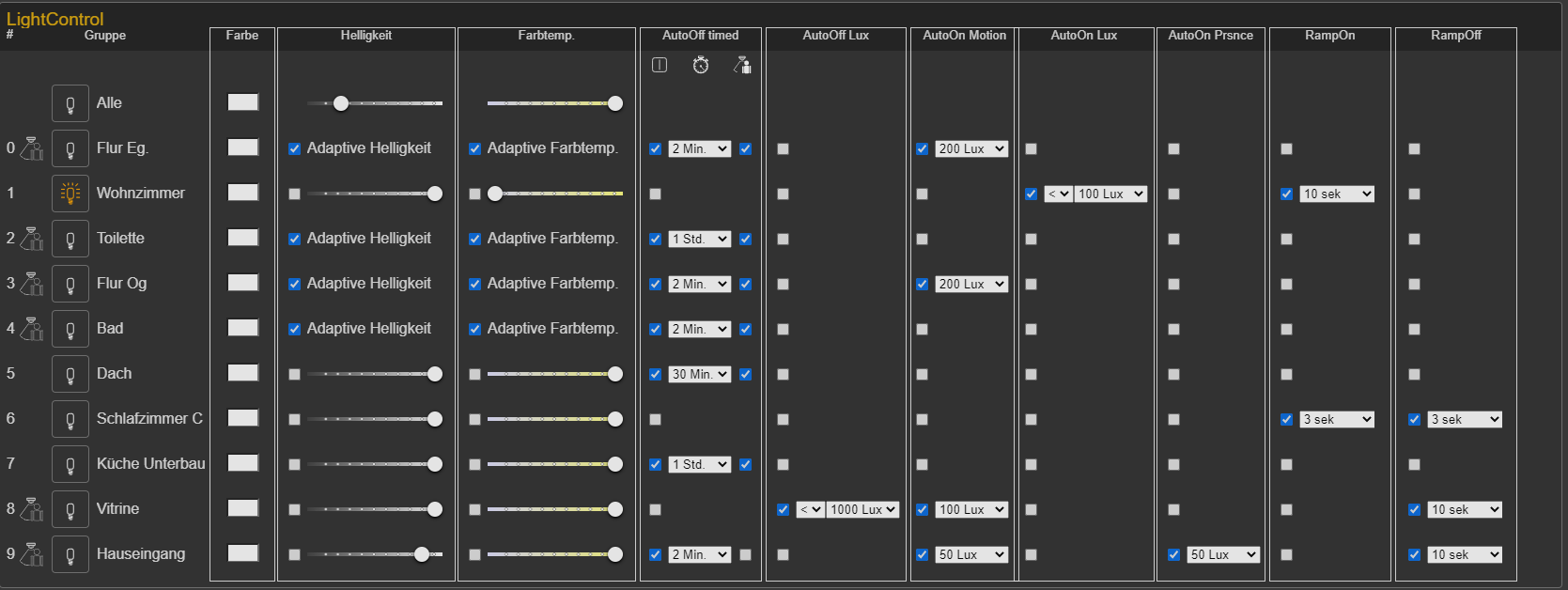Screen dimensions: 1568x590
Task: Click the toggle icon left of the timer icon
Action: pyautogui.click(x=660, y=65)
